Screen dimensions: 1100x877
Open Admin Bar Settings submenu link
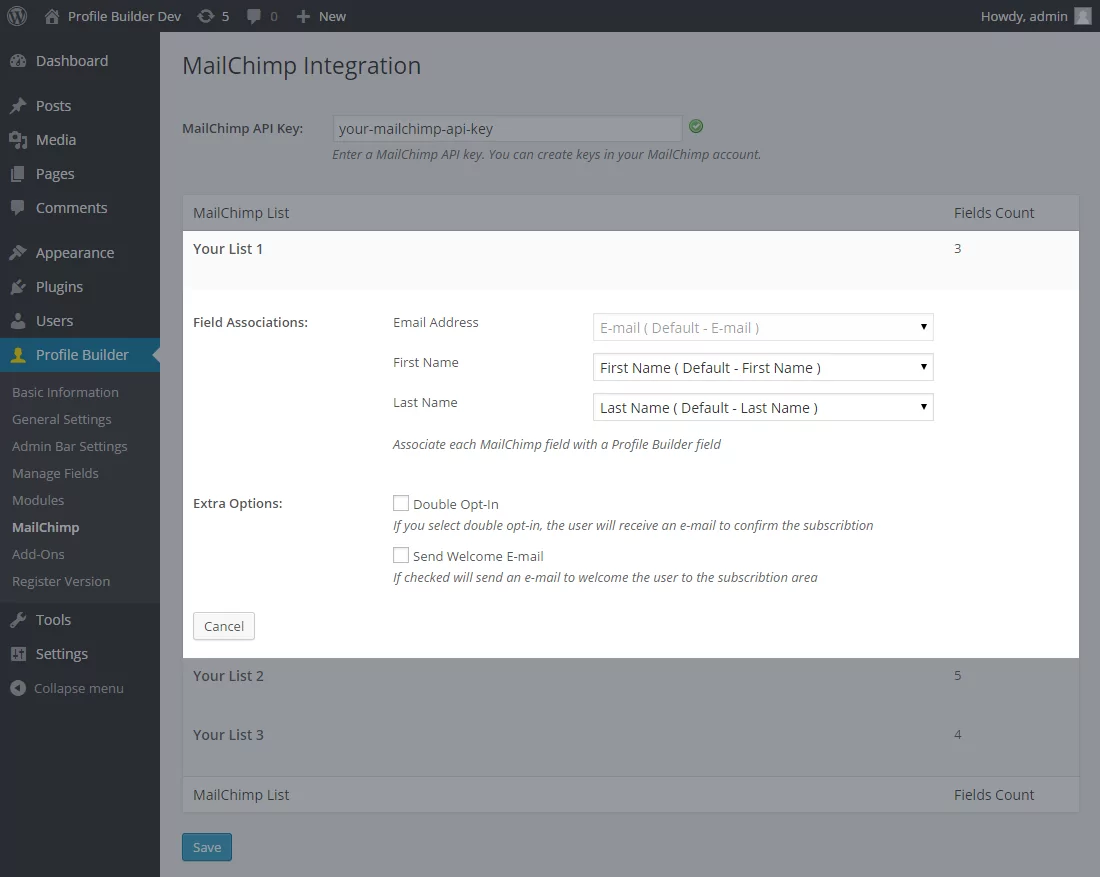click(69, 446)
